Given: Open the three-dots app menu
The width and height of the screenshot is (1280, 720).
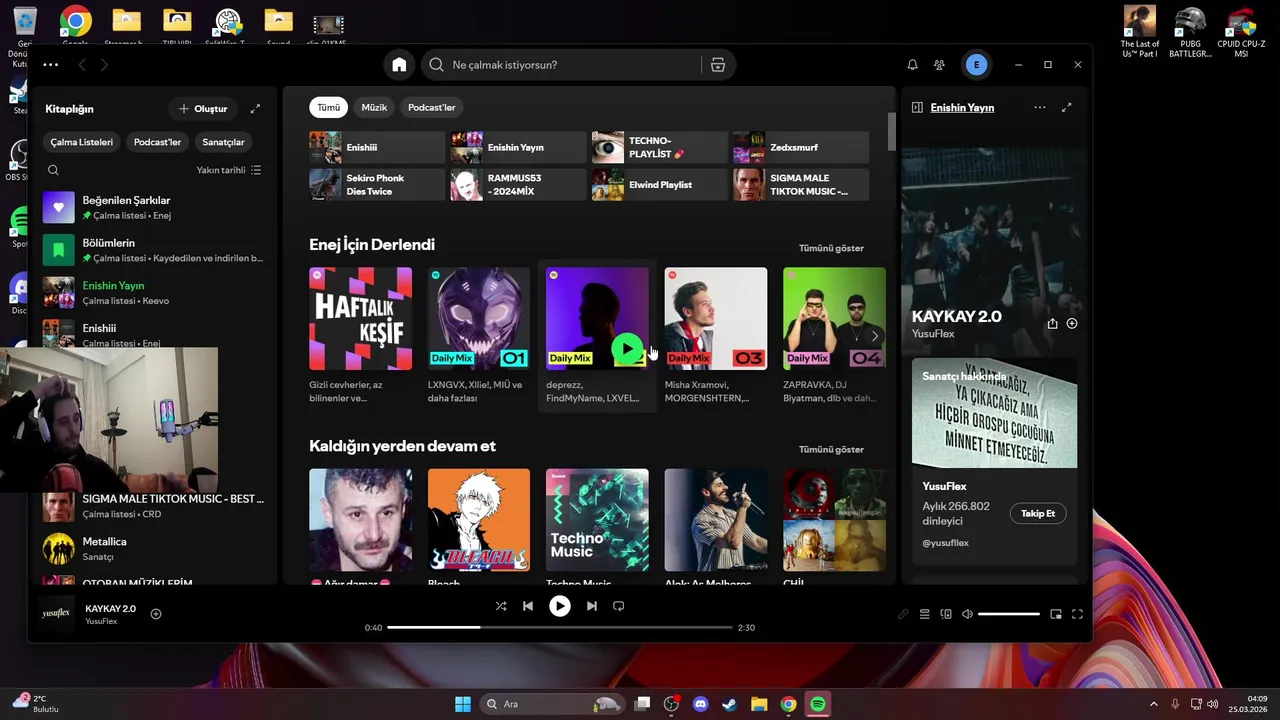Looking at the screenshot, I should click(51, 65).
